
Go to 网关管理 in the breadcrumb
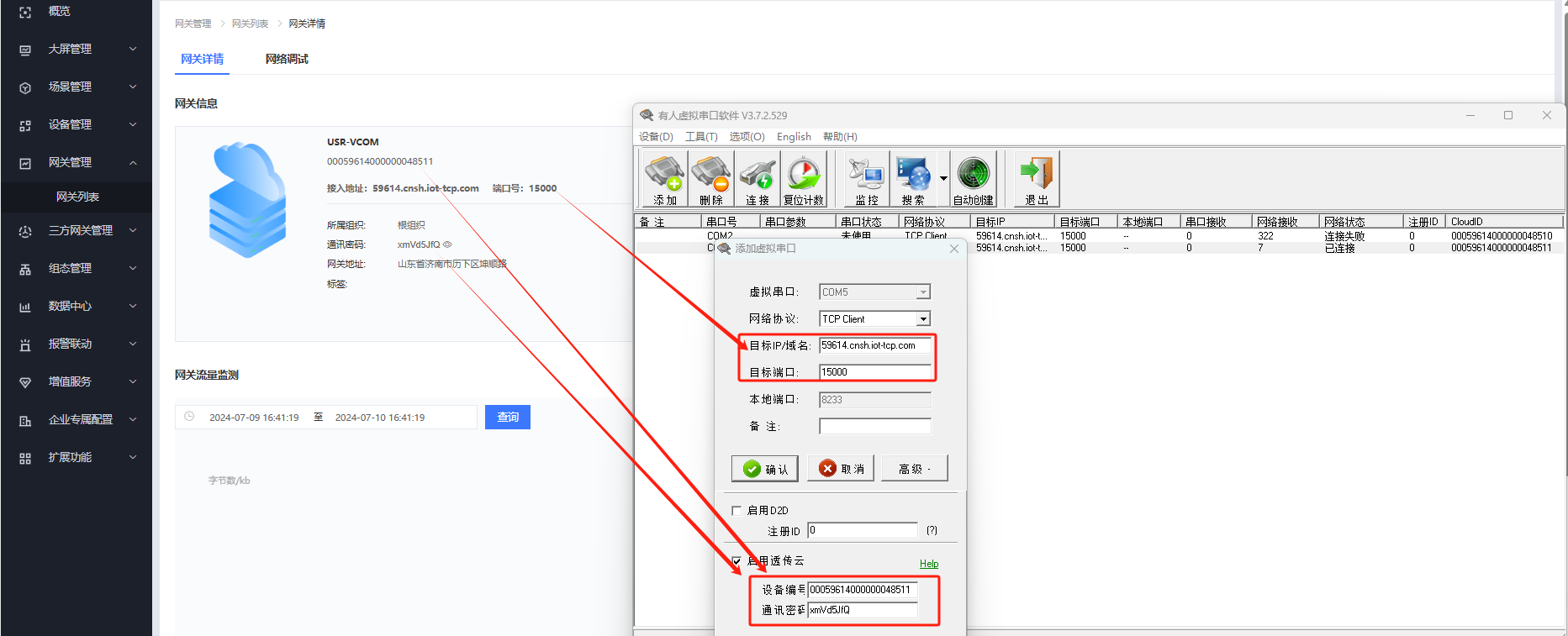point(193,24)
